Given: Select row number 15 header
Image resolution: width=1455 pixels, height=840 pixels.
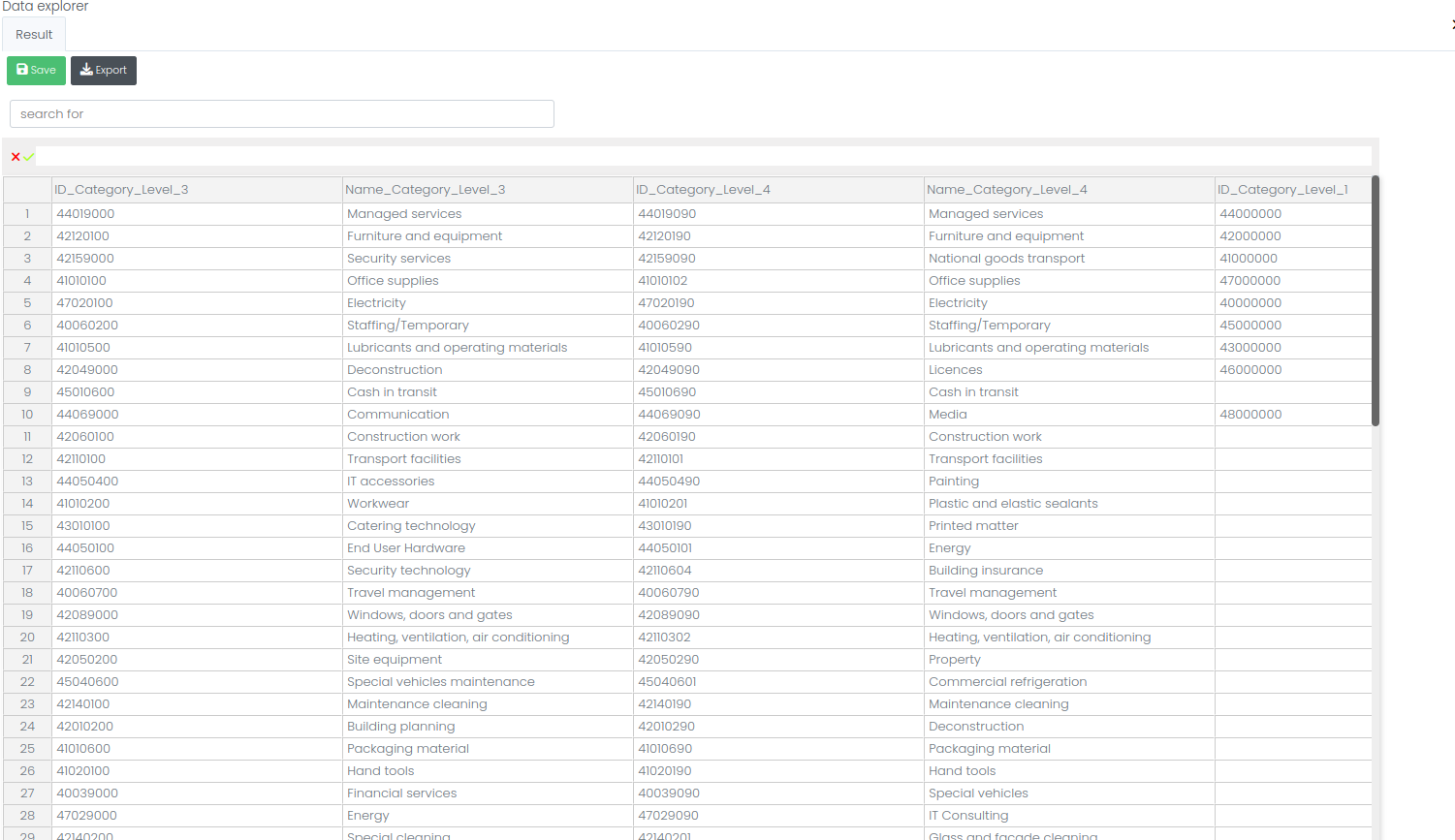Looking at the screenshot, I should pos(27,526).
